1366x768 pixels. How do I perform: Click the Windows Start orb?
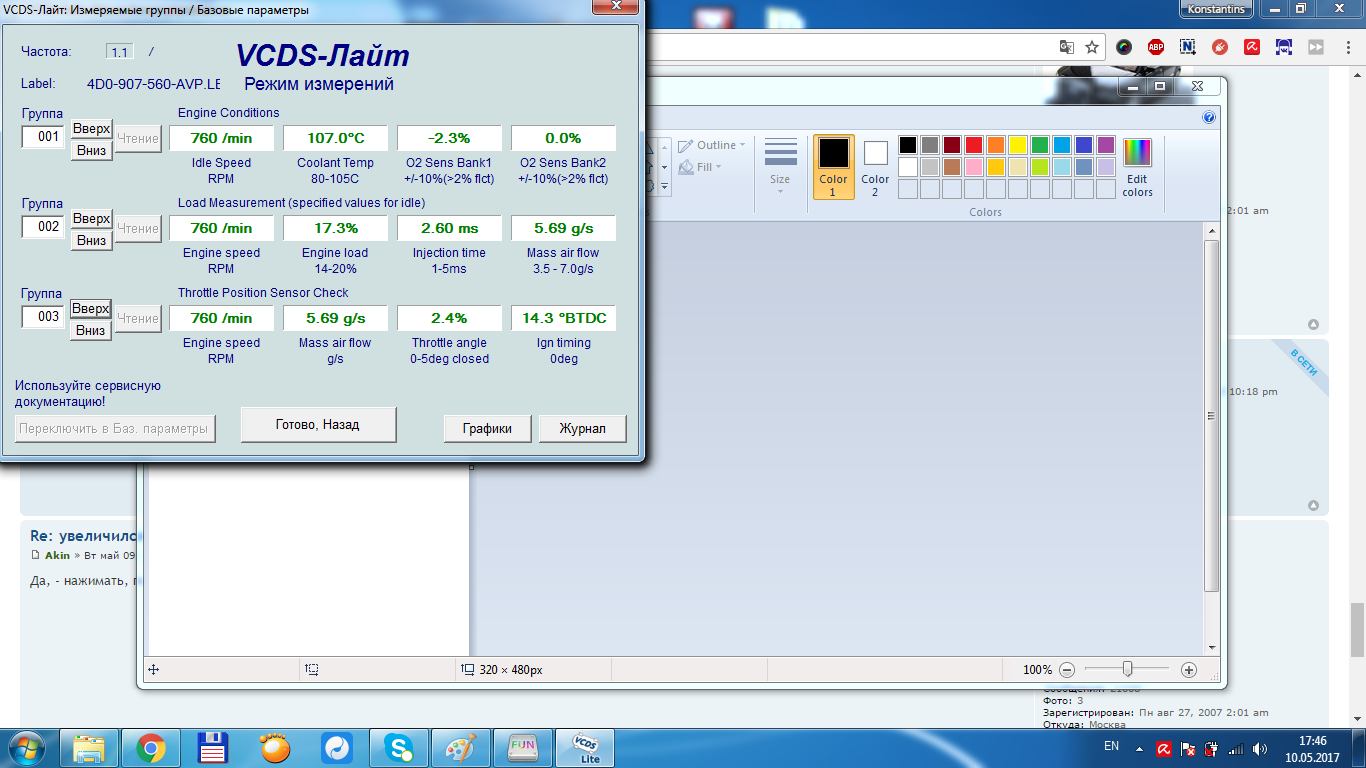point(27,748)
